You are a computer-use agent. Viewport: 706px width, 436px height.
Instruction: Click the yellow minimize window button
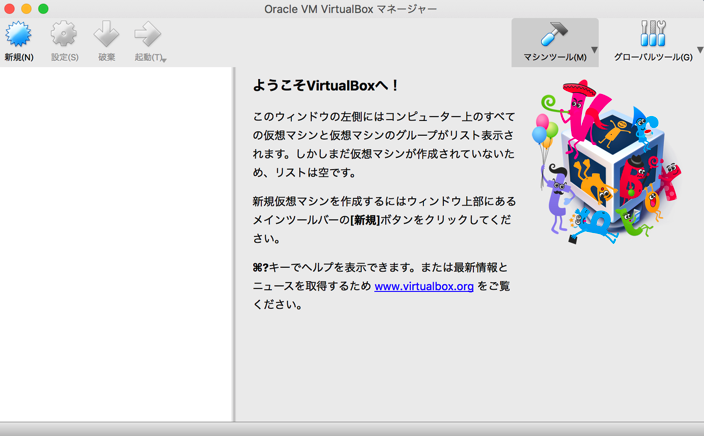coord(27,9)
